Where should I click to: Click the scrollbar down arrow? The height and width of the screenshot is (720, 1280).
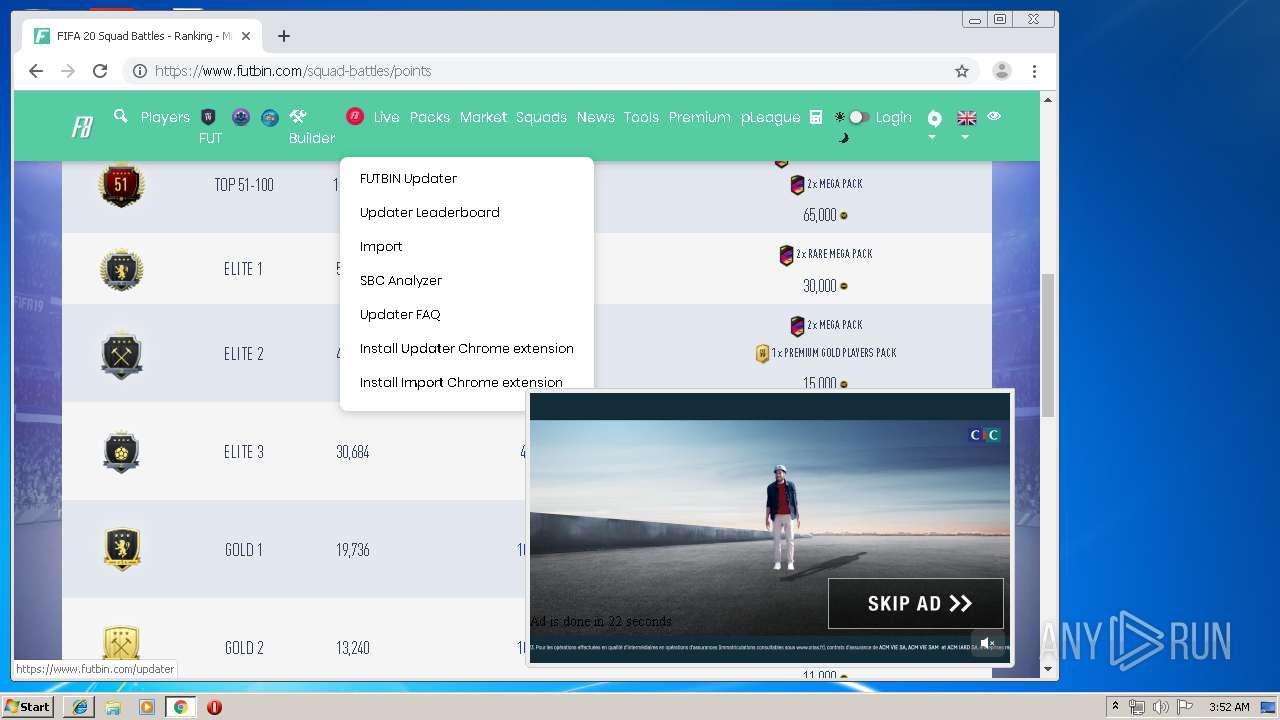point(1048,668)
